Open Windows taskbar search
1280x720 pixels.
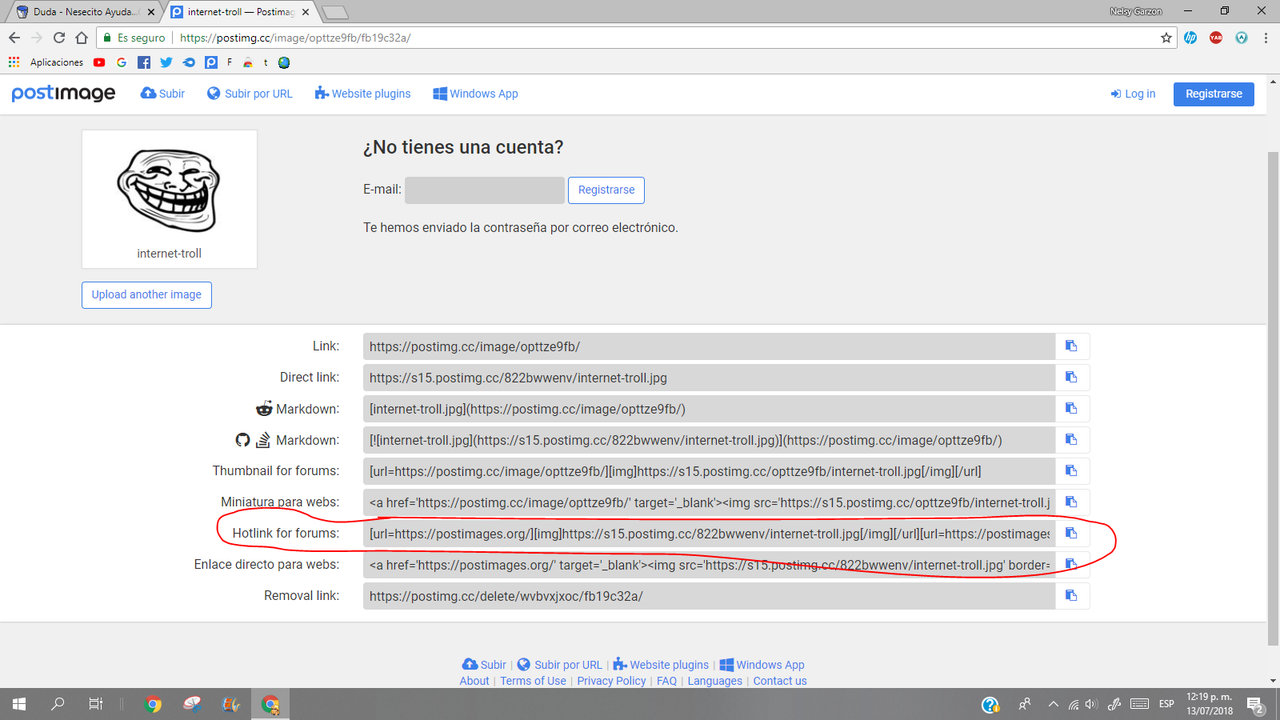pos(57,704)
